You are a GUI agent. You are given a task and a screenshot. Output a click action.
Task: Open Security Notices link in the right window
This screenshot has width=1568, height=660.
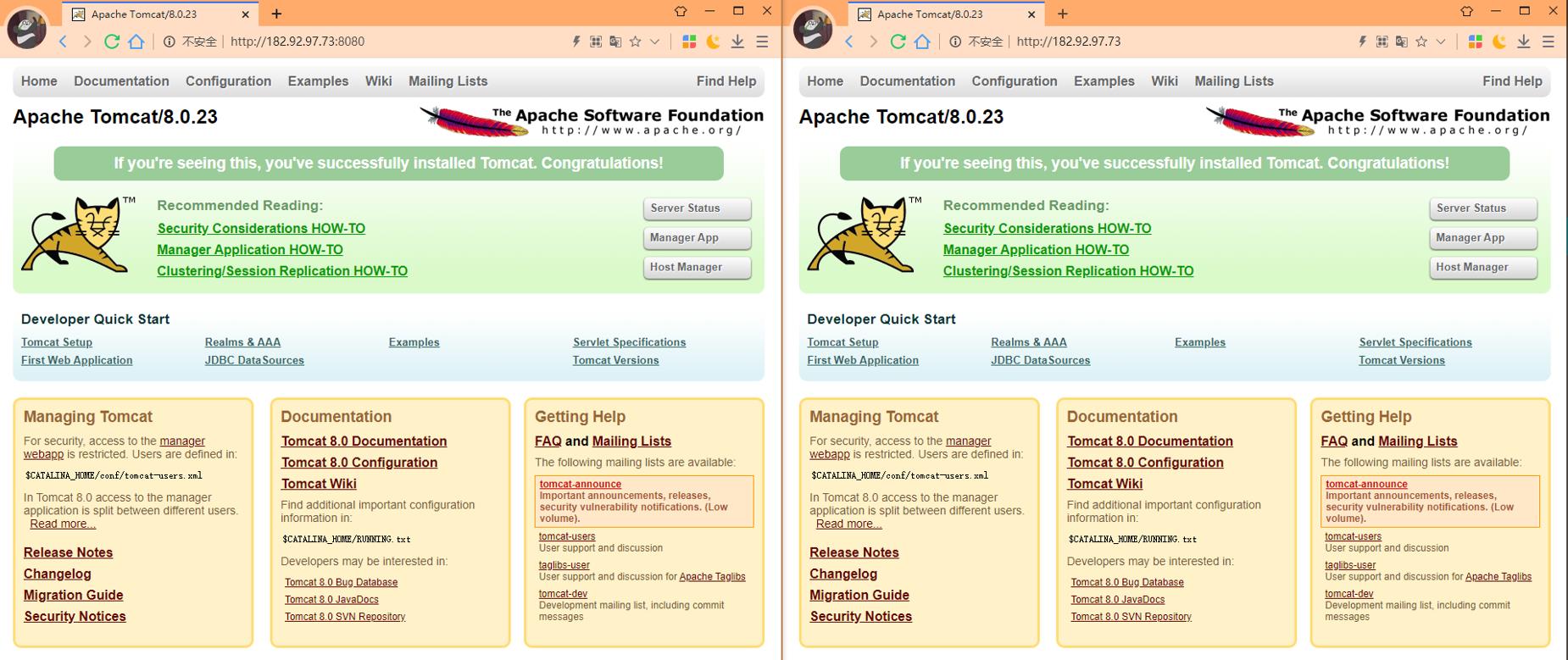pos(861,617)
